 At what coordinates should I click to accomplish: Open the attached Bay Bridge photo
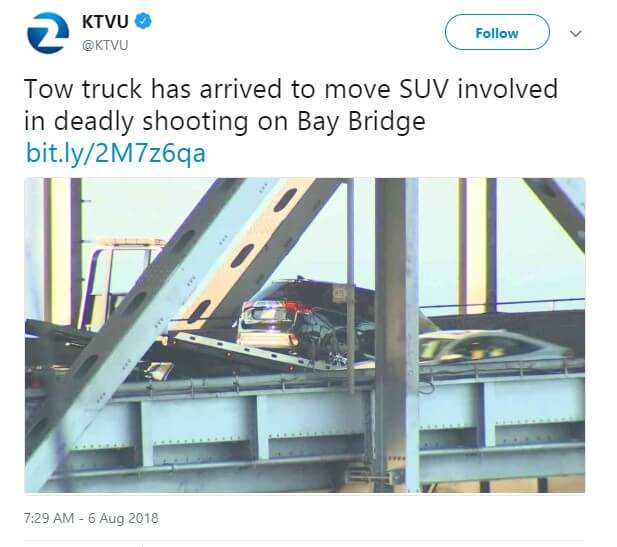[x=305, y=335]
